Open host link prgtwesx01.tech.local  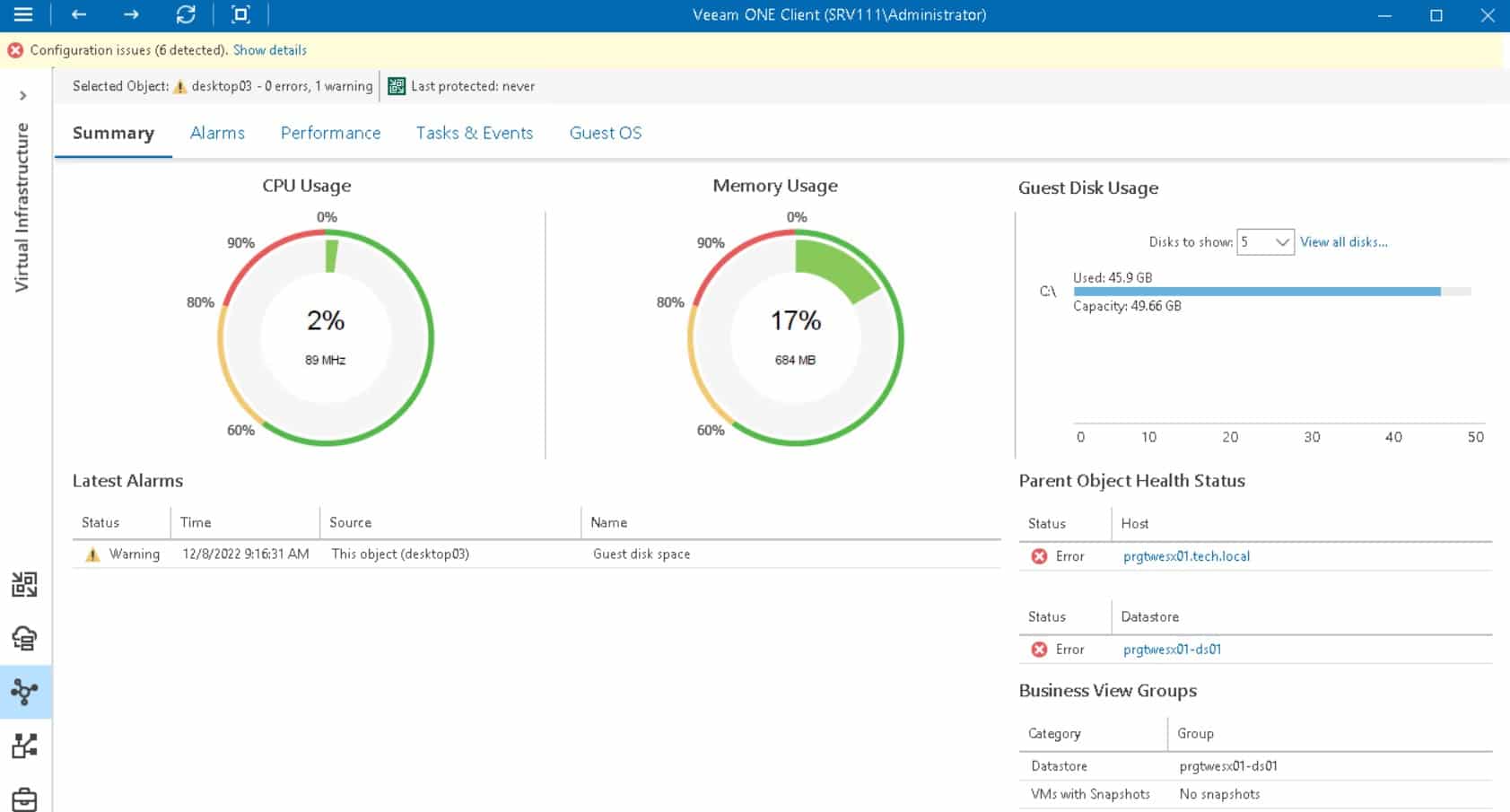1186,556
